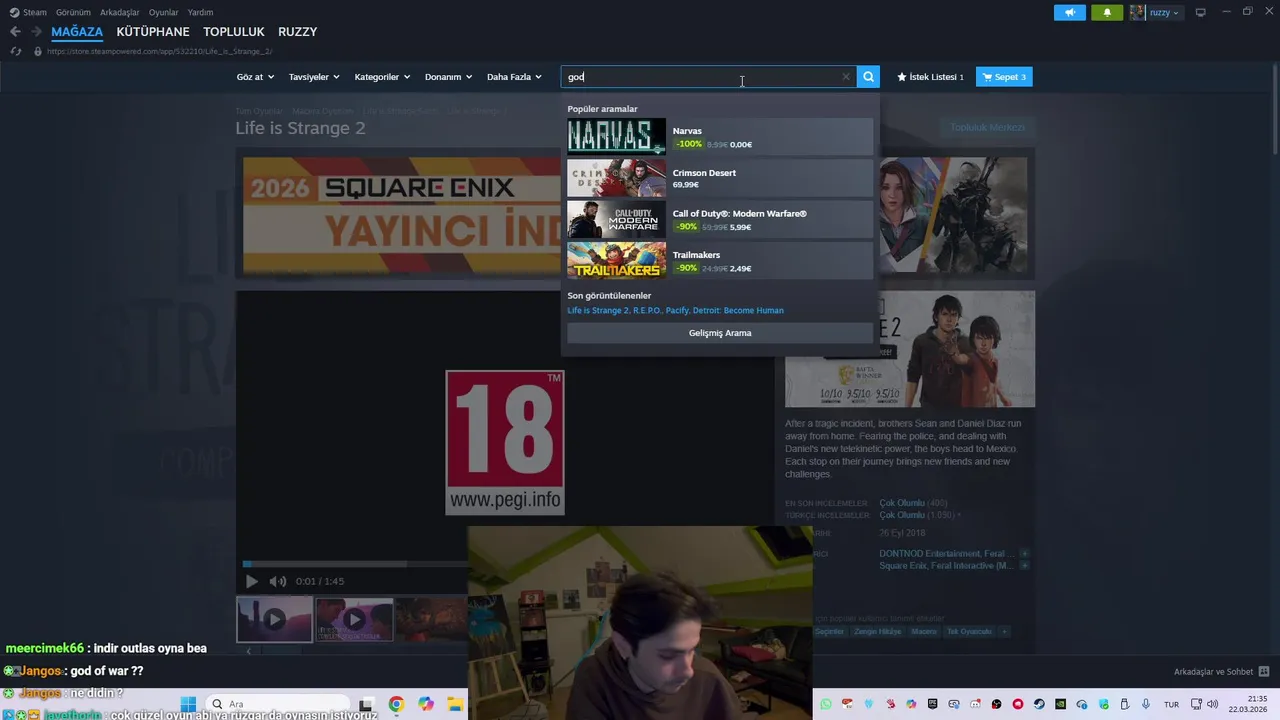The width and height of the screenshot is (1280, 720).
Task: Expand the Tavsiyeler dropdown
Action: click(x=314, y=77)
